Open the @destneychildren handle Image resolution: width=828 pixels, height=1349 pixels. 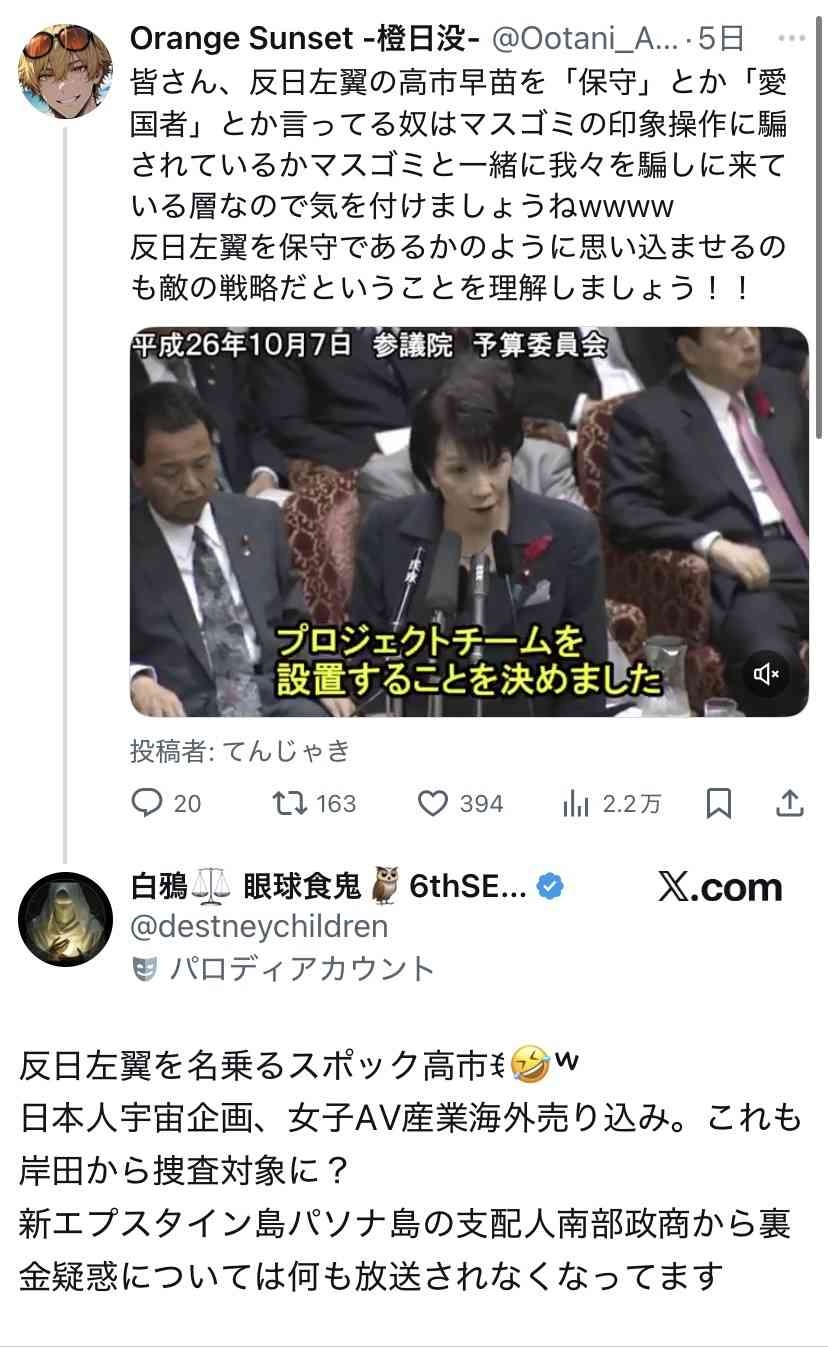click(259, 927)
